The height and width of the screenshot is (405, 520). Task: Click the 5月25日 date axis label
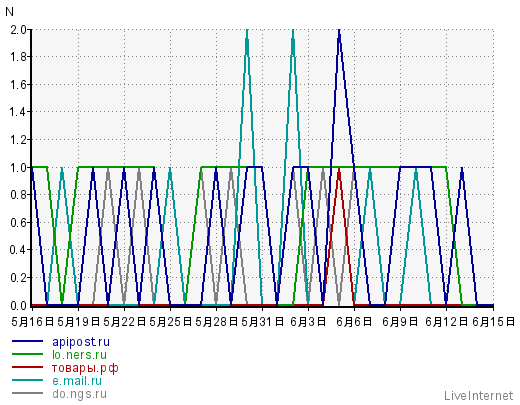171,322
